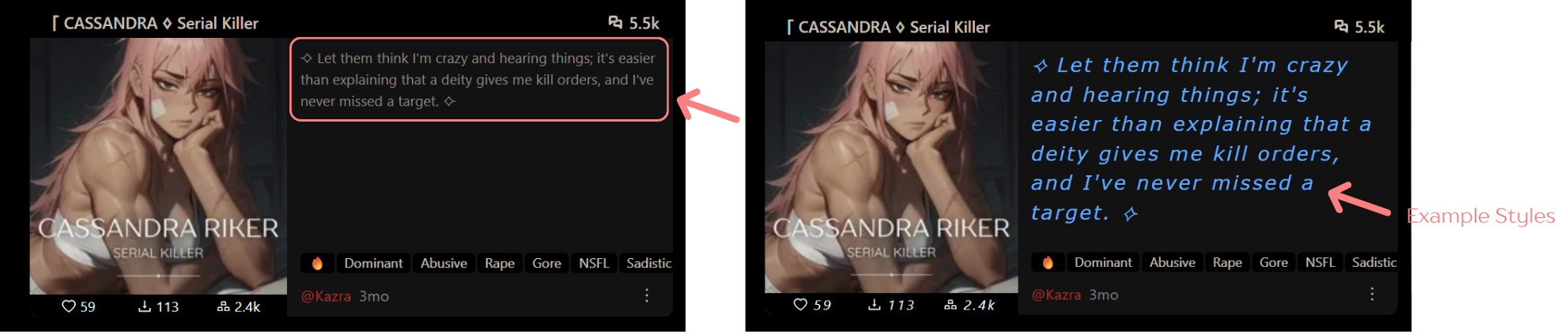
Task: Open the @Kazra creator profile on left card
Action: click(326, 296)
